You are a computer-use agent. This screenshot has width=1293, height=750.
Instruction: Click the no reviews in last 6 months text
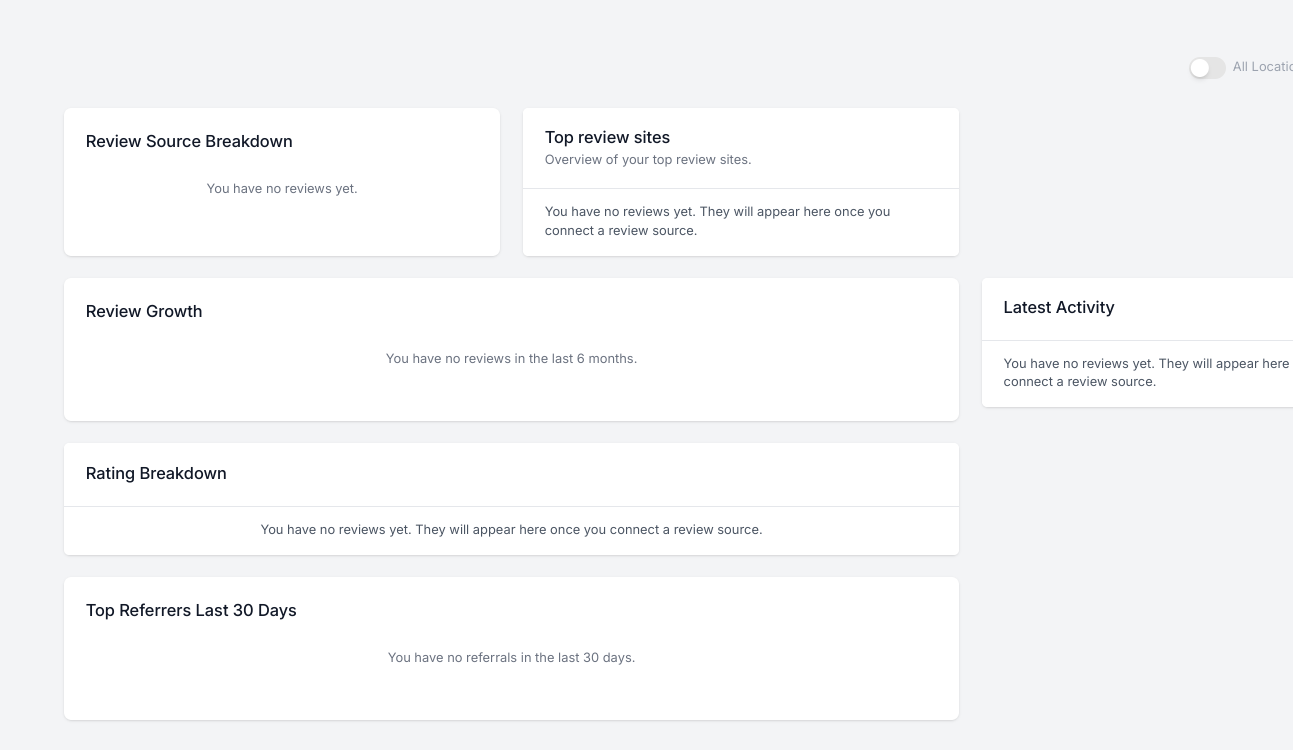point(511,358)
